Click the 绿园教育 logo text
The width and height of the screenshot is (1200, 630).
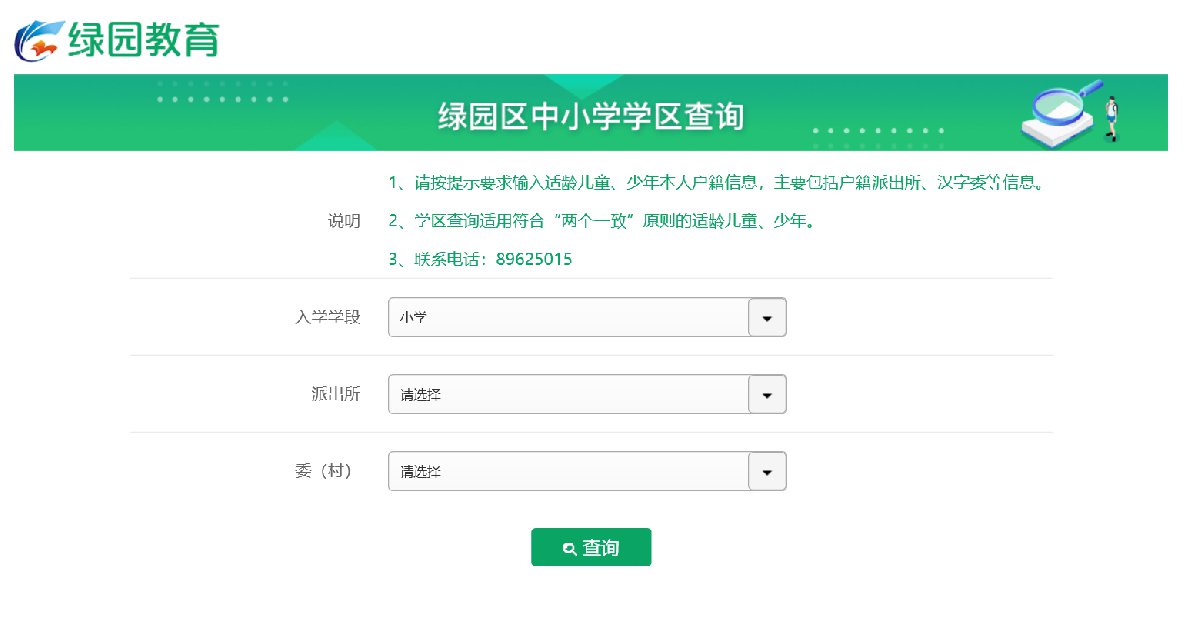[143, 39]
